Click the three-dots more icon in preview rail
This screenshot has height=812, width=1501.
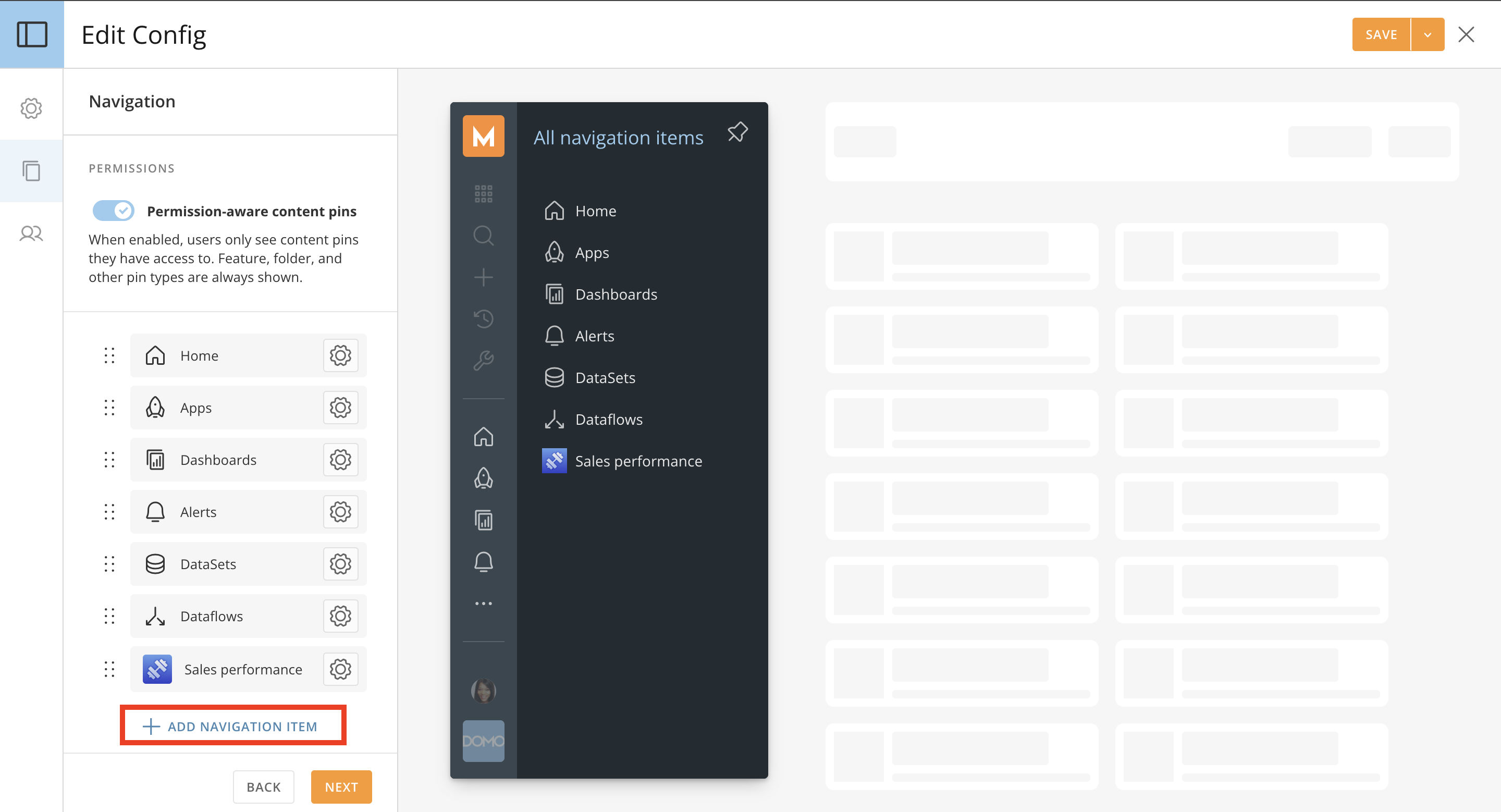(484, 604)
